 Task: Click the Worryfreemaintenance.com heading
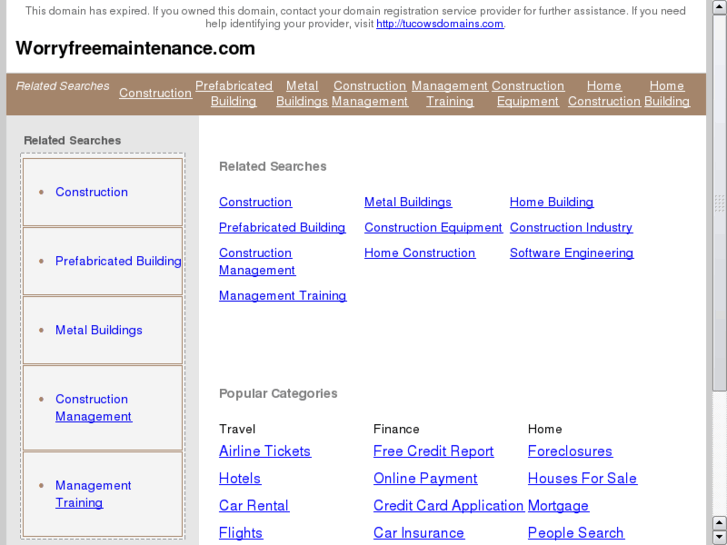point(135,48)
